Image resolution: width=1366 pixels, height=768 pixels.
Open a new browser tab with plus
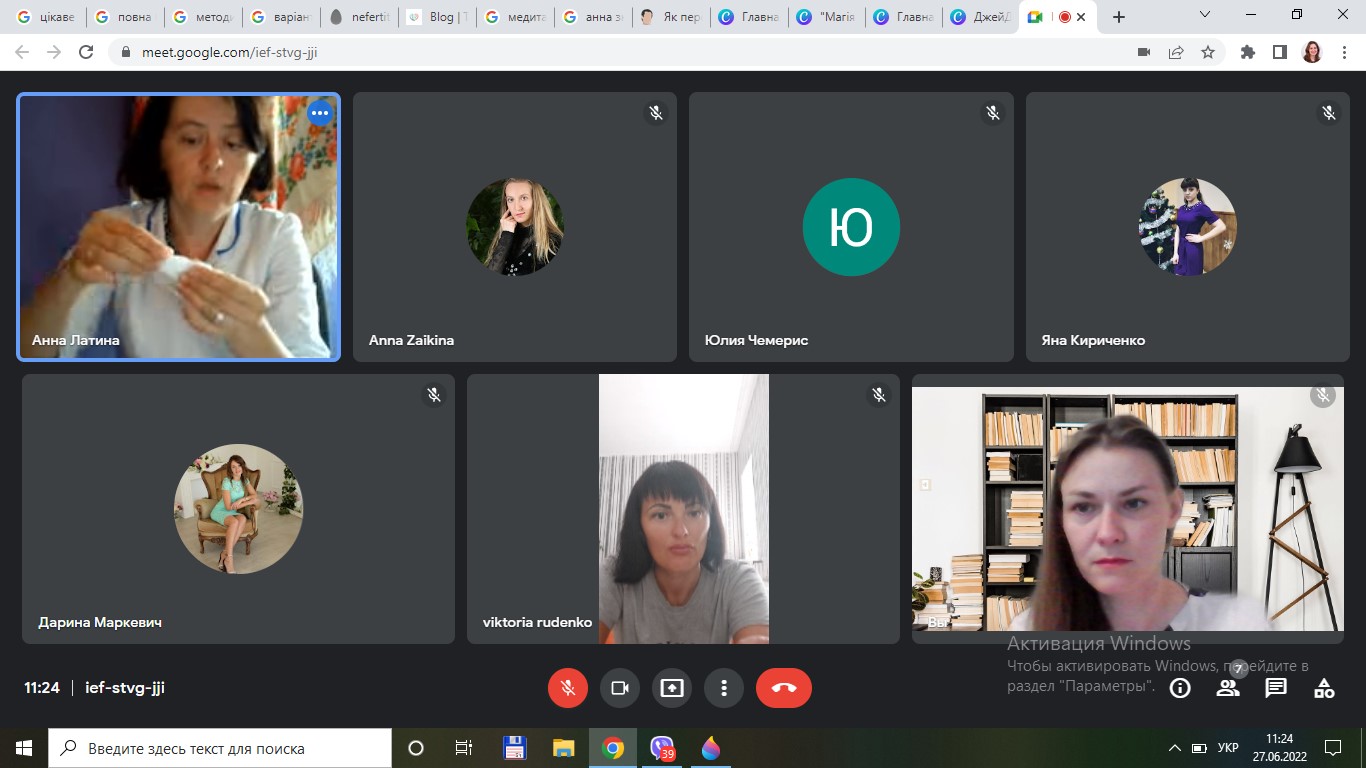click(1119, 17)
